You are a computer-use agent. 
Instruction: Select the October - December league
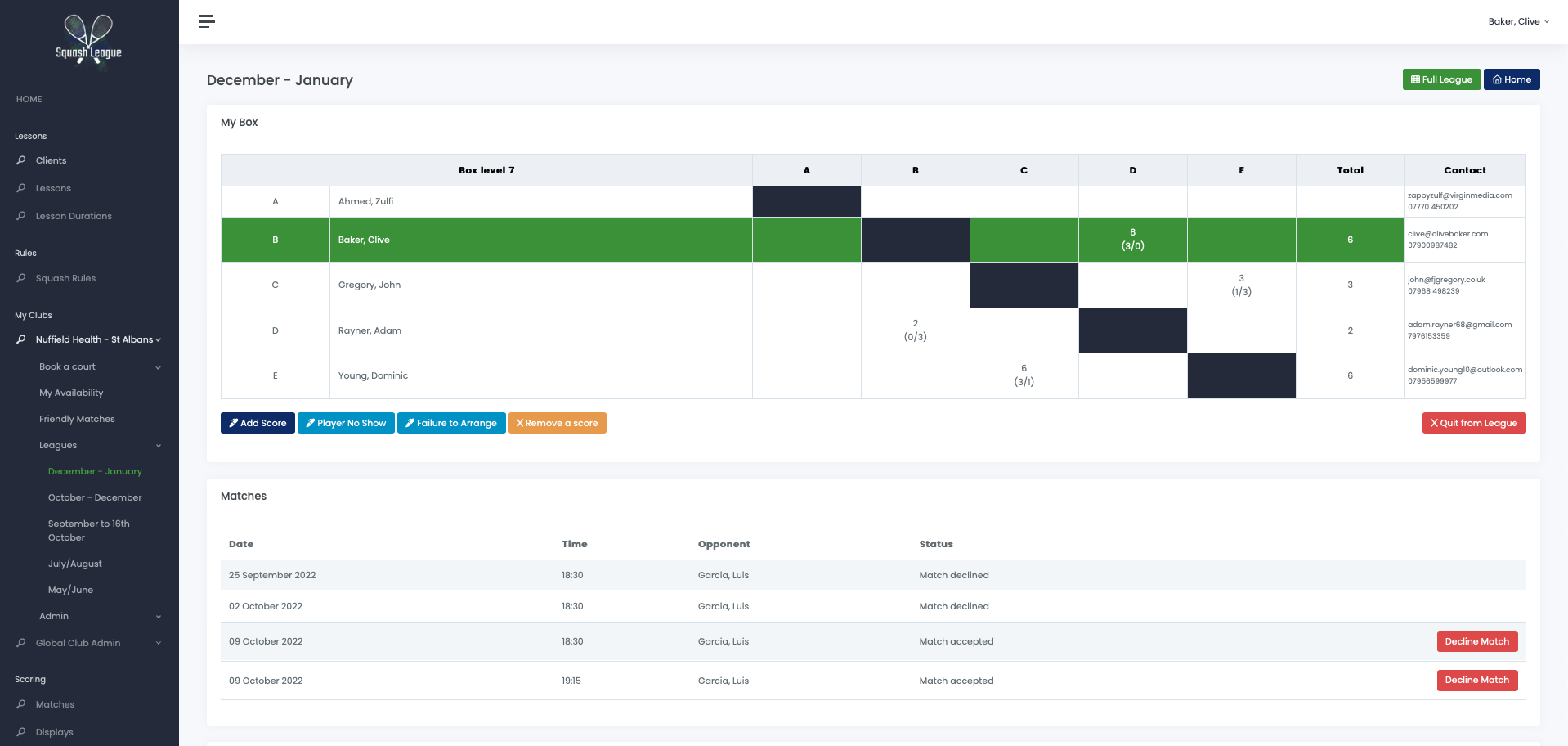click(95, 497)
